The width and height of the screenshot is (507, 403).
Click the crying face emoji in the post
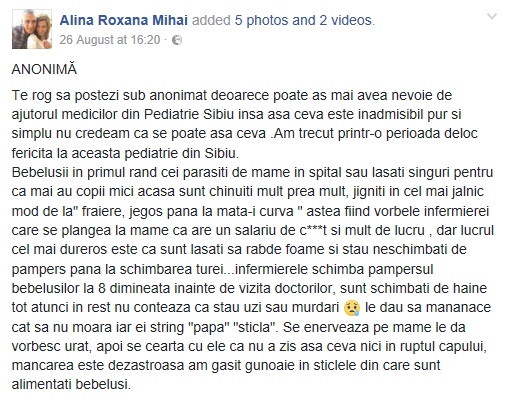pyautogui.click(x=352, y=308)
